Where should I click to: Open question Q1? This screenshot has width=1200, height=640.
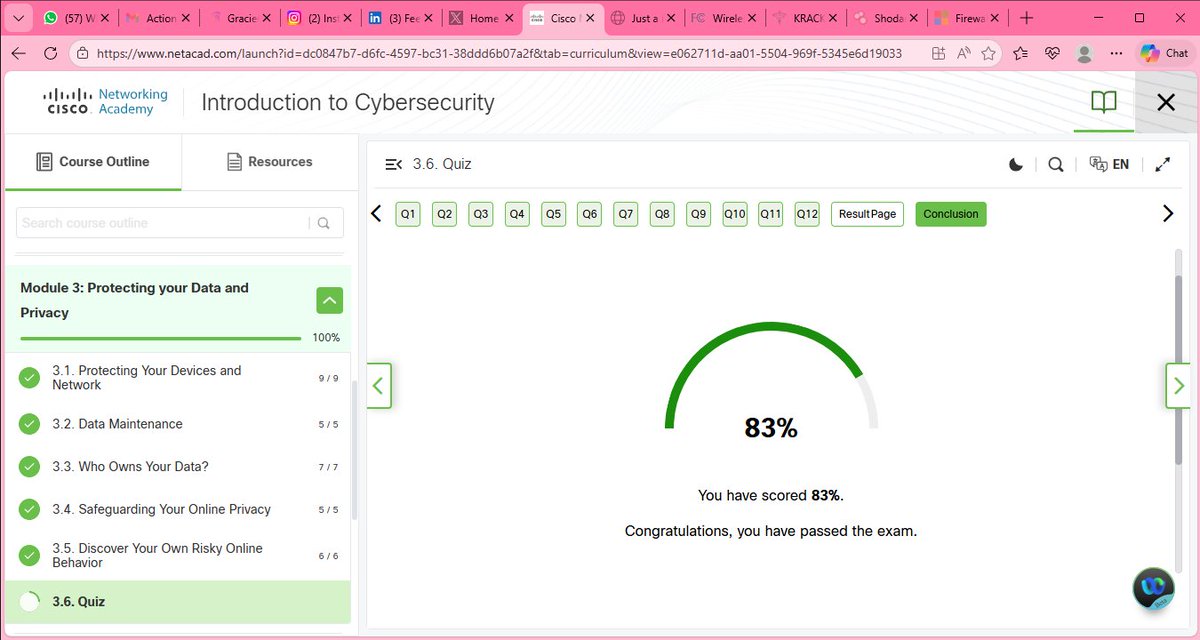[408, 214]
